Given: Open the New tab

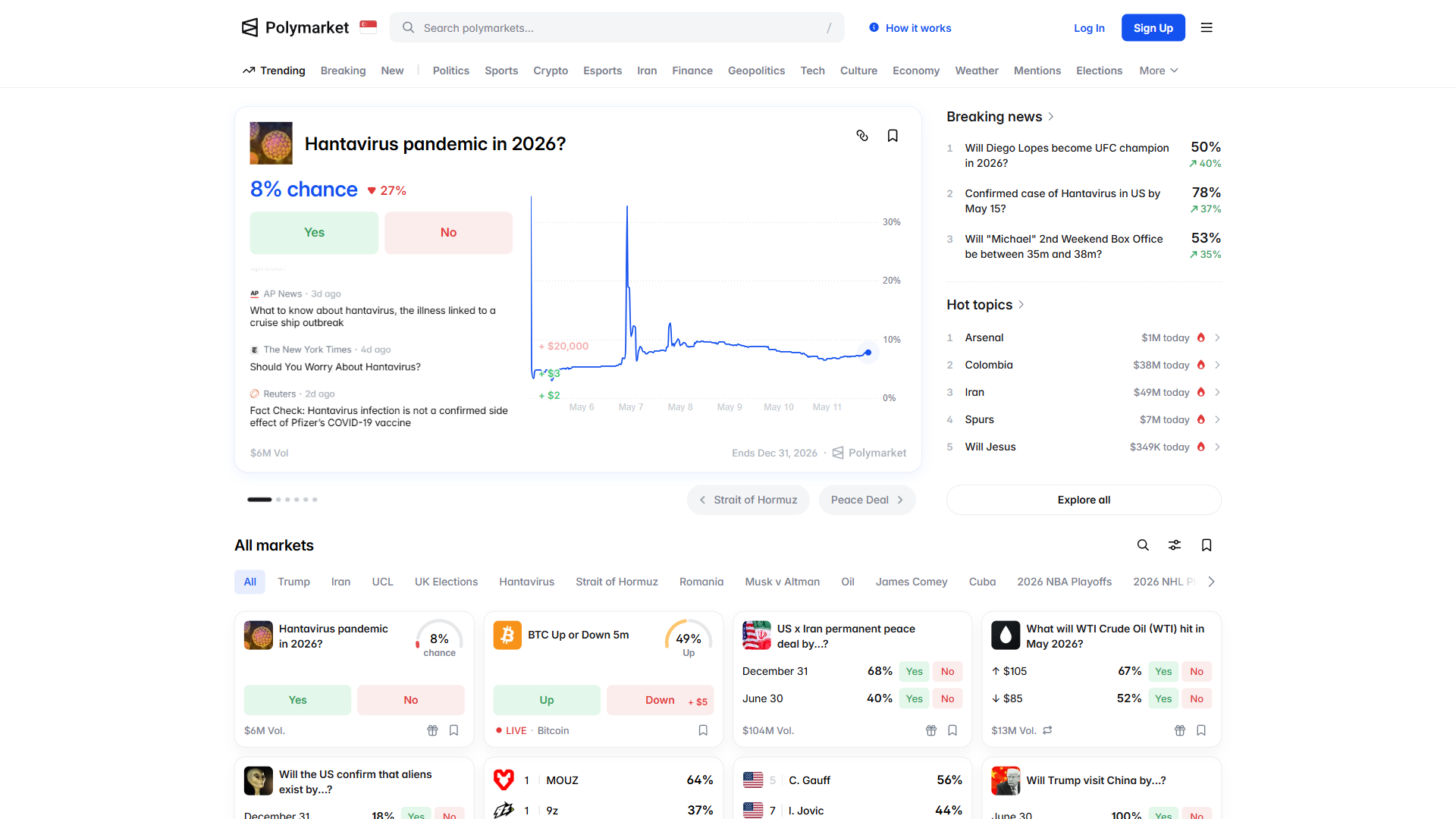Looking at the screenshot, I should click(x=392, y=71).
